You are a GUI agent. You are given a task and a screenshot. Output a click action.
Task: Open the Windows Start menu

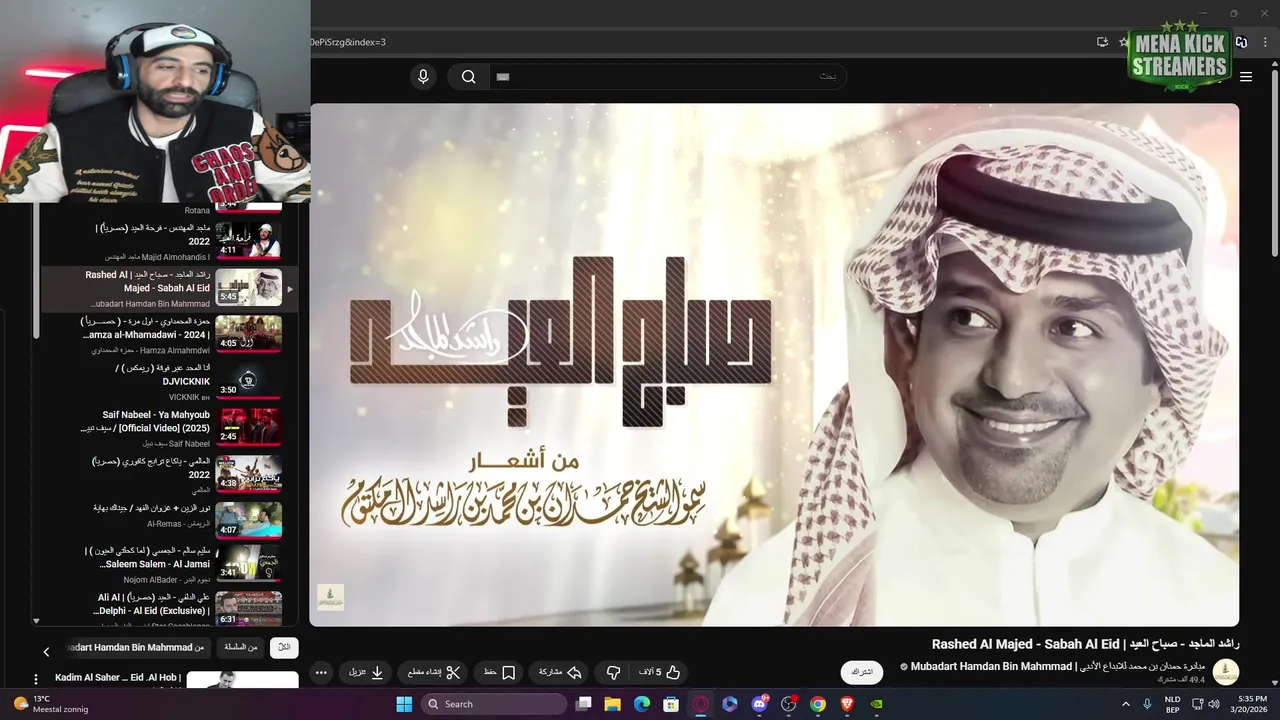click(404, 704)
